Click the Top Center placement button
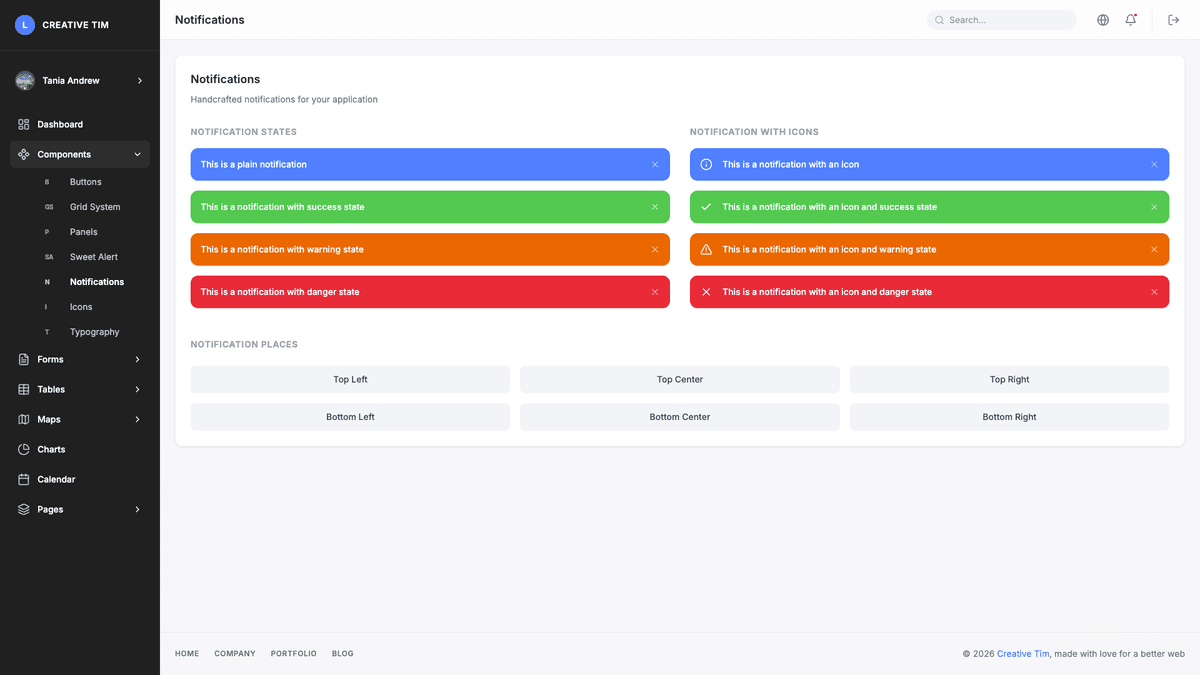The width and height of the screenshot is (1200, 675). tap(679, 379)
